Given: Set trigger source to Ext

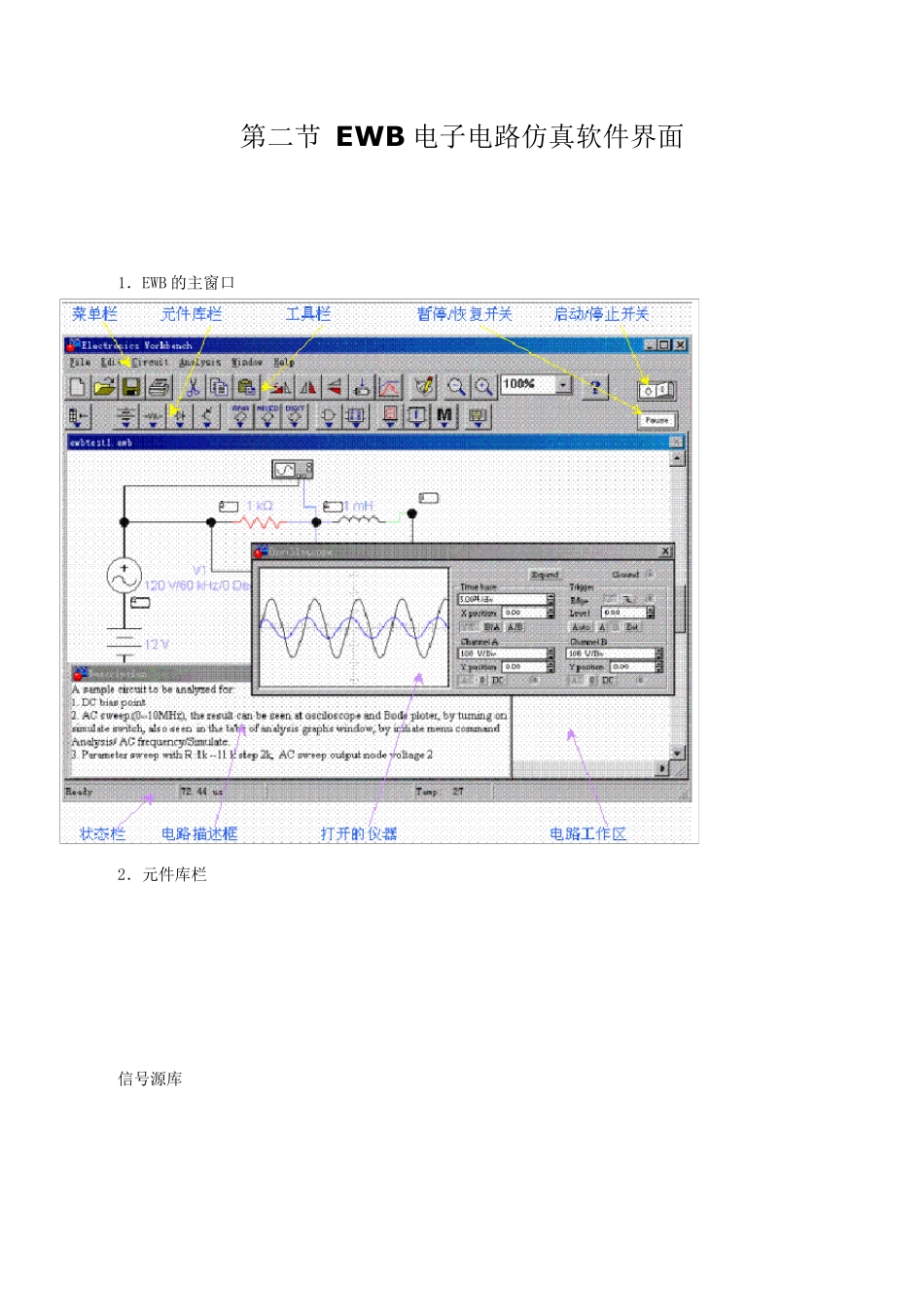Looking at the screenshot, I should pos(632,627).
